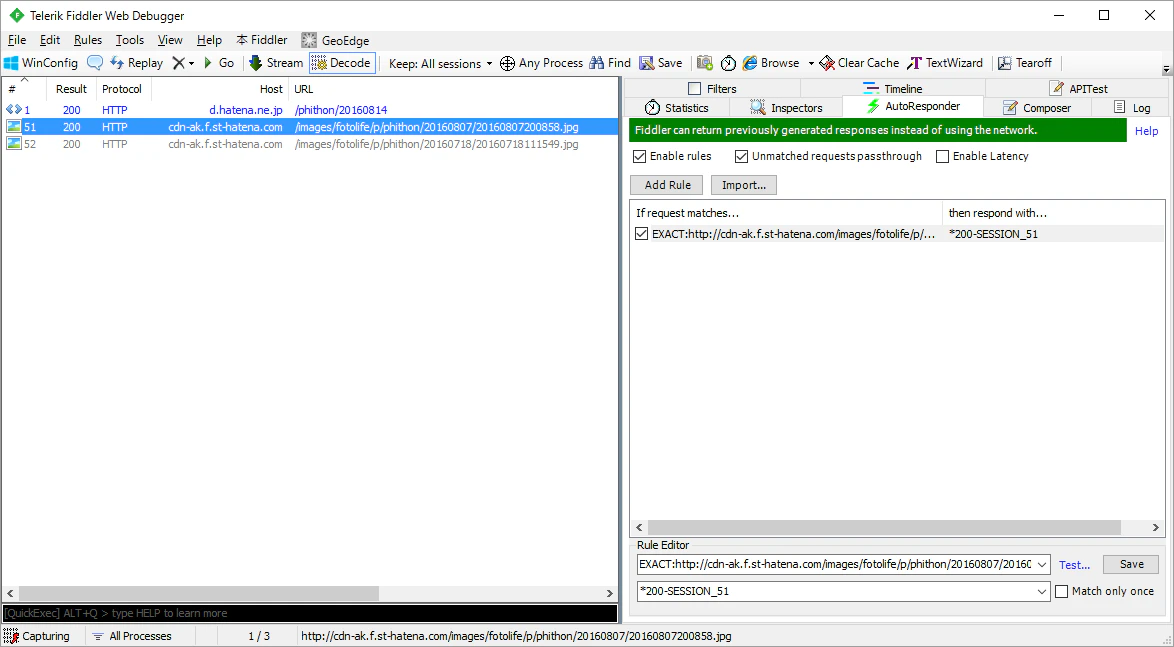Open All Processes filter in status bar
Screen dimensions: 1174x647
pyautogui.click(x=132, y=636)
